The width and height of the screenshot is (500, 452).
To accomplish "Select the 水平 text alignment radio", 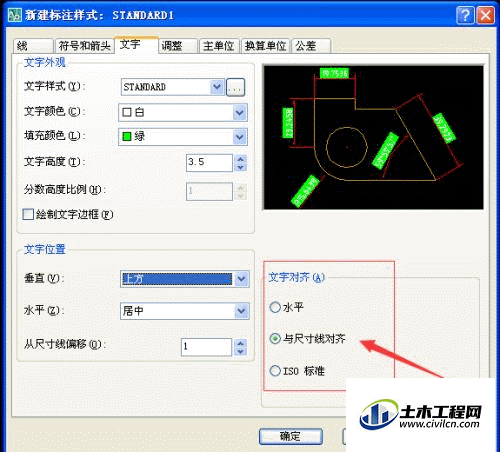I will [275, 307].
